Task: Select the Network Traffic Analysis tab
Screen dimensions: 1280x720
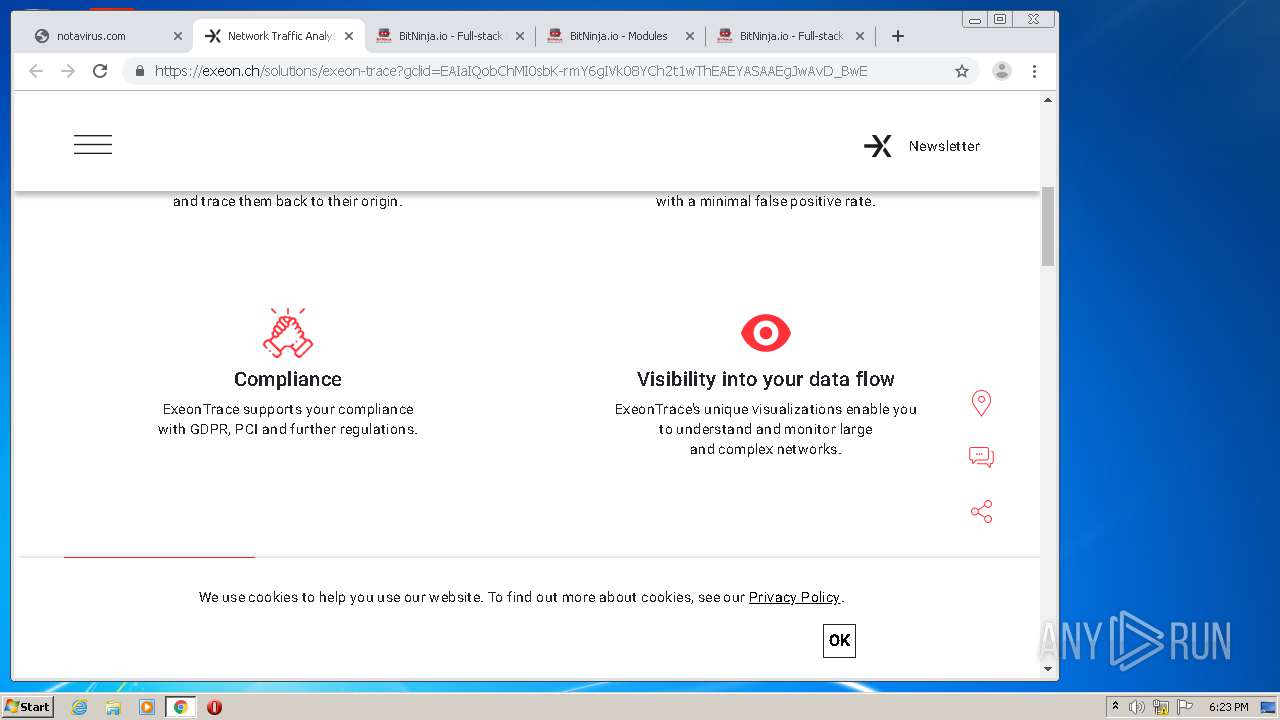Action: tap(280, 36)
